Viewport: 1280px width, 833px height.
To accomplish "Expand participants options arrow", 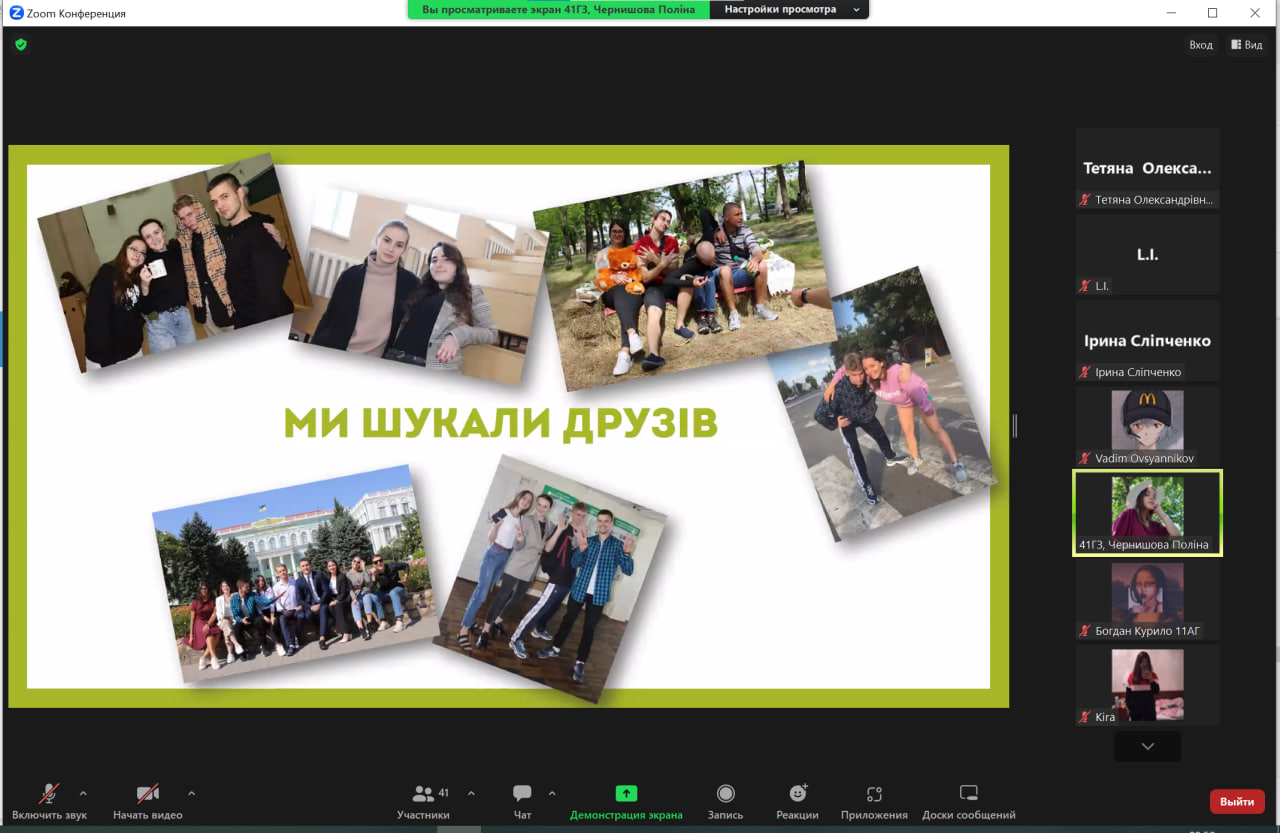I will click(x=471, y=794).
